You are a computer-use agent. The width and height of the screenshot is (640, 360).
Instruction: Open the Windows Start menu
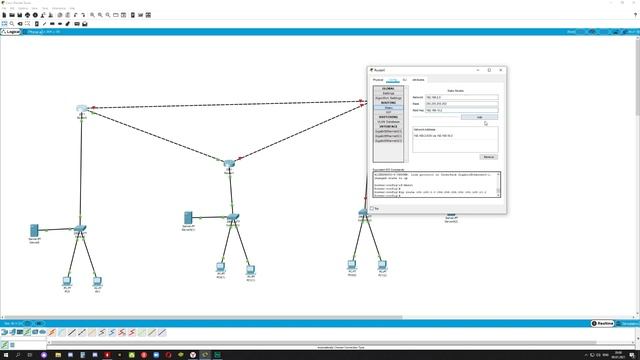6,355
